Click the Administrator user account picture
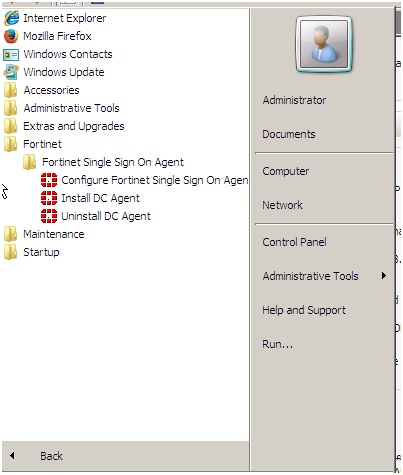Viewport: 403px width, 475px height. (x=324, y=44)
